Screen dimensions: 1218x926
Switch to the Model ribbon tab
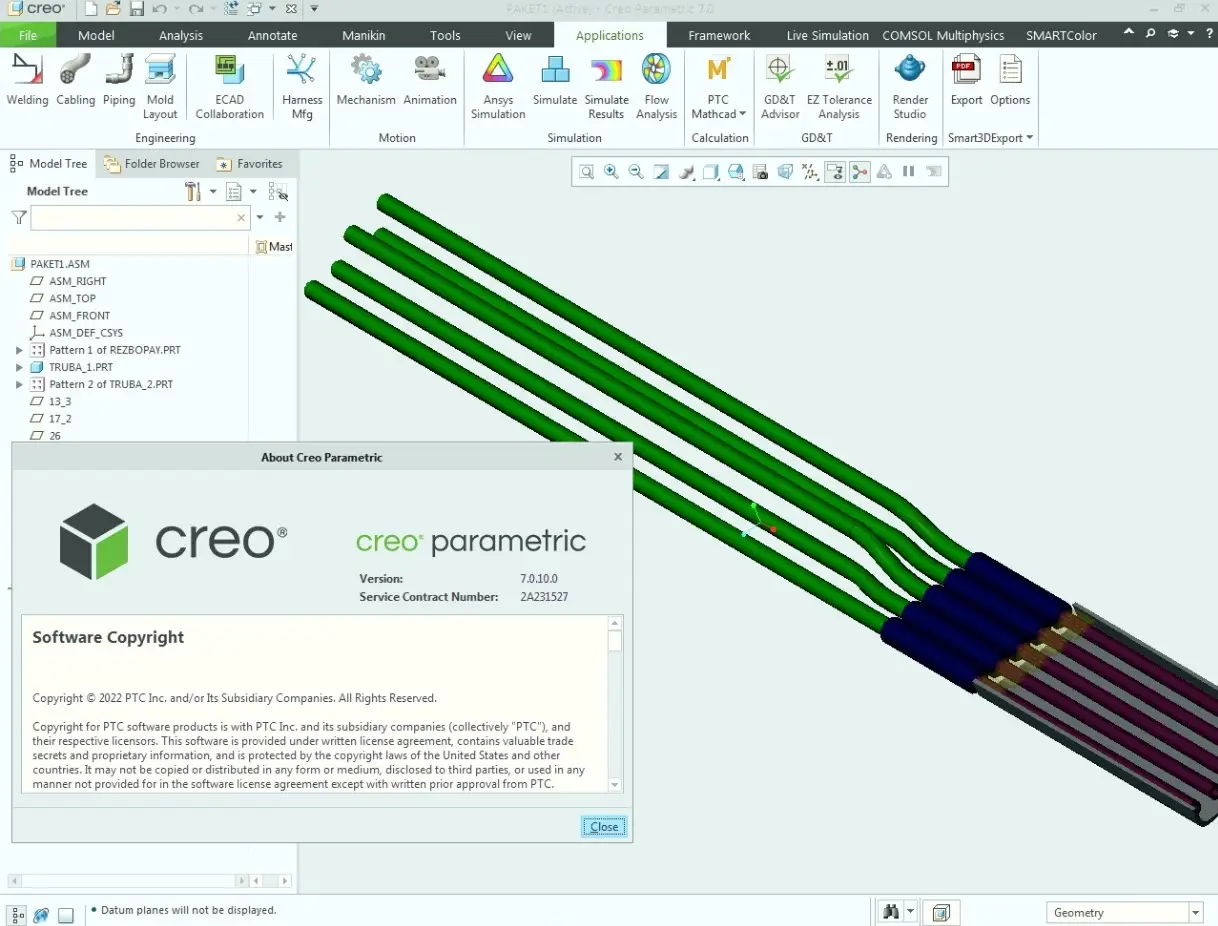[x=96, y=35]
